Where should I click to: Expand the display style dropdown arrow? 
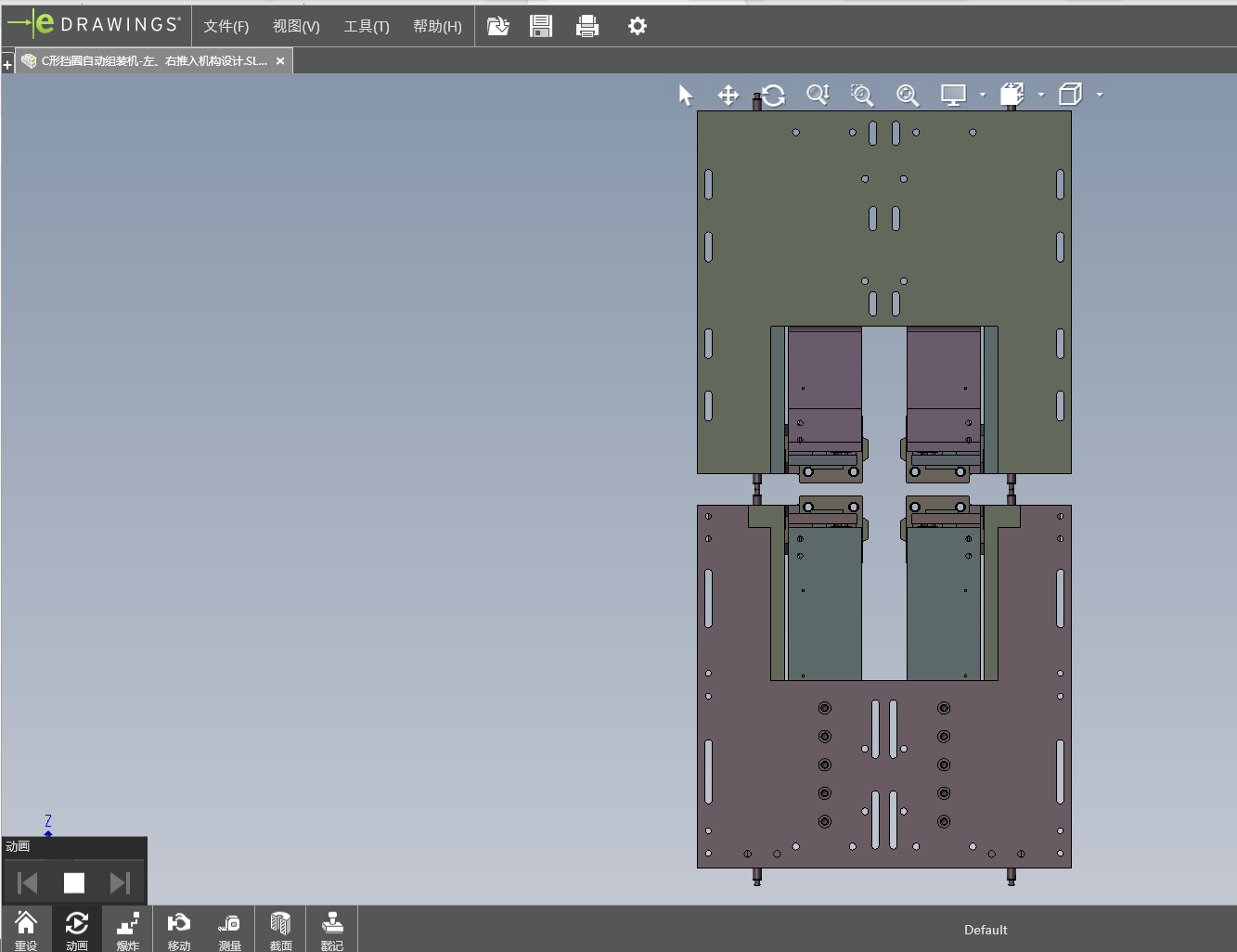tap(983, 95)
